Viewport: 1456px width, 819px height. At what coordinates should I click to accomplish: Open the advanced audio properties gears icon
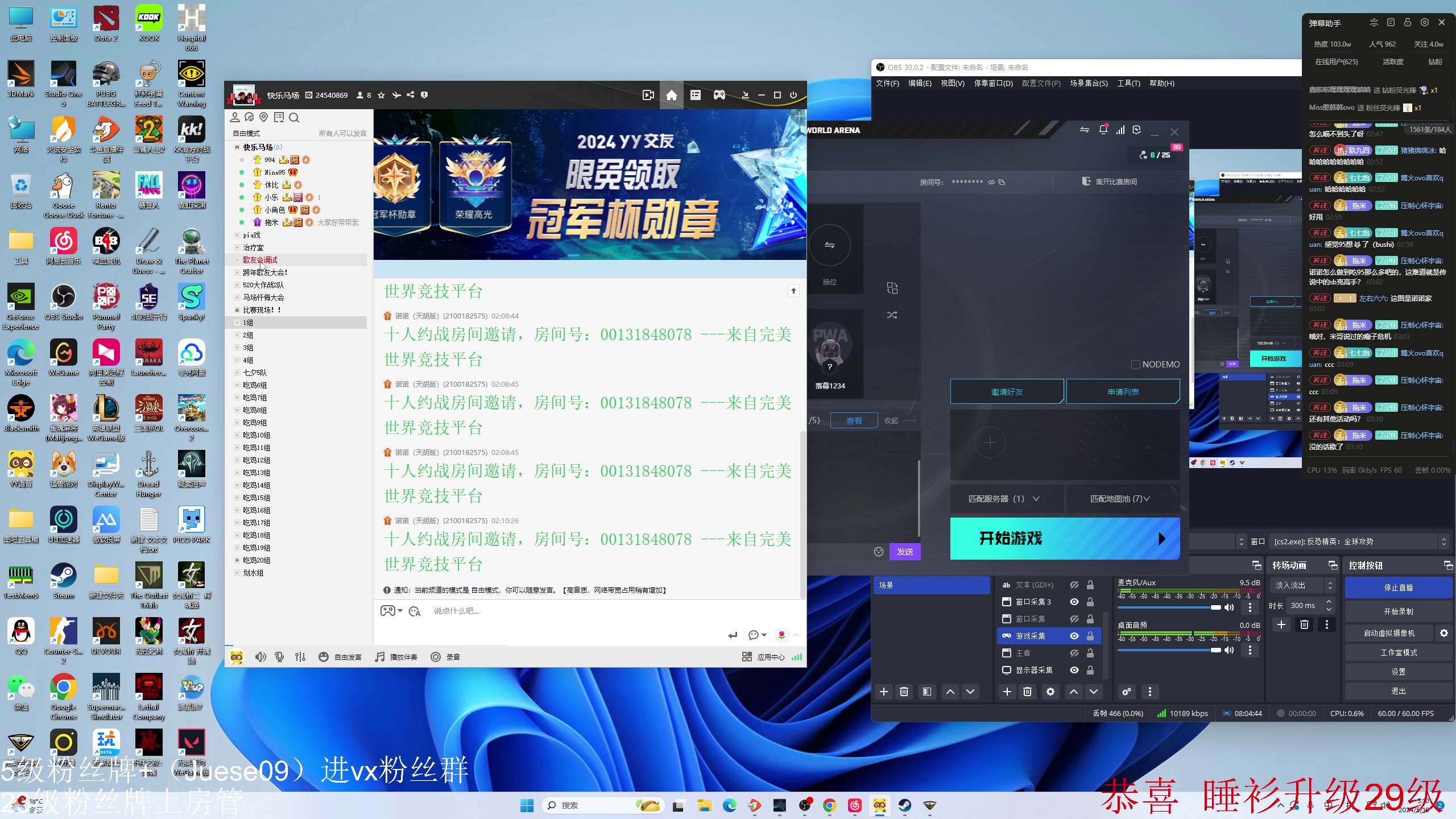1126,692
